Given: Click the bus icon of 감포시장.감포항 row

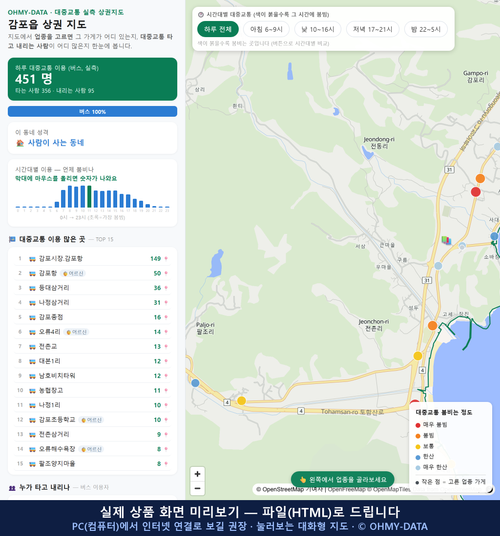Looking at the screenshot, I should pos(32,259).
